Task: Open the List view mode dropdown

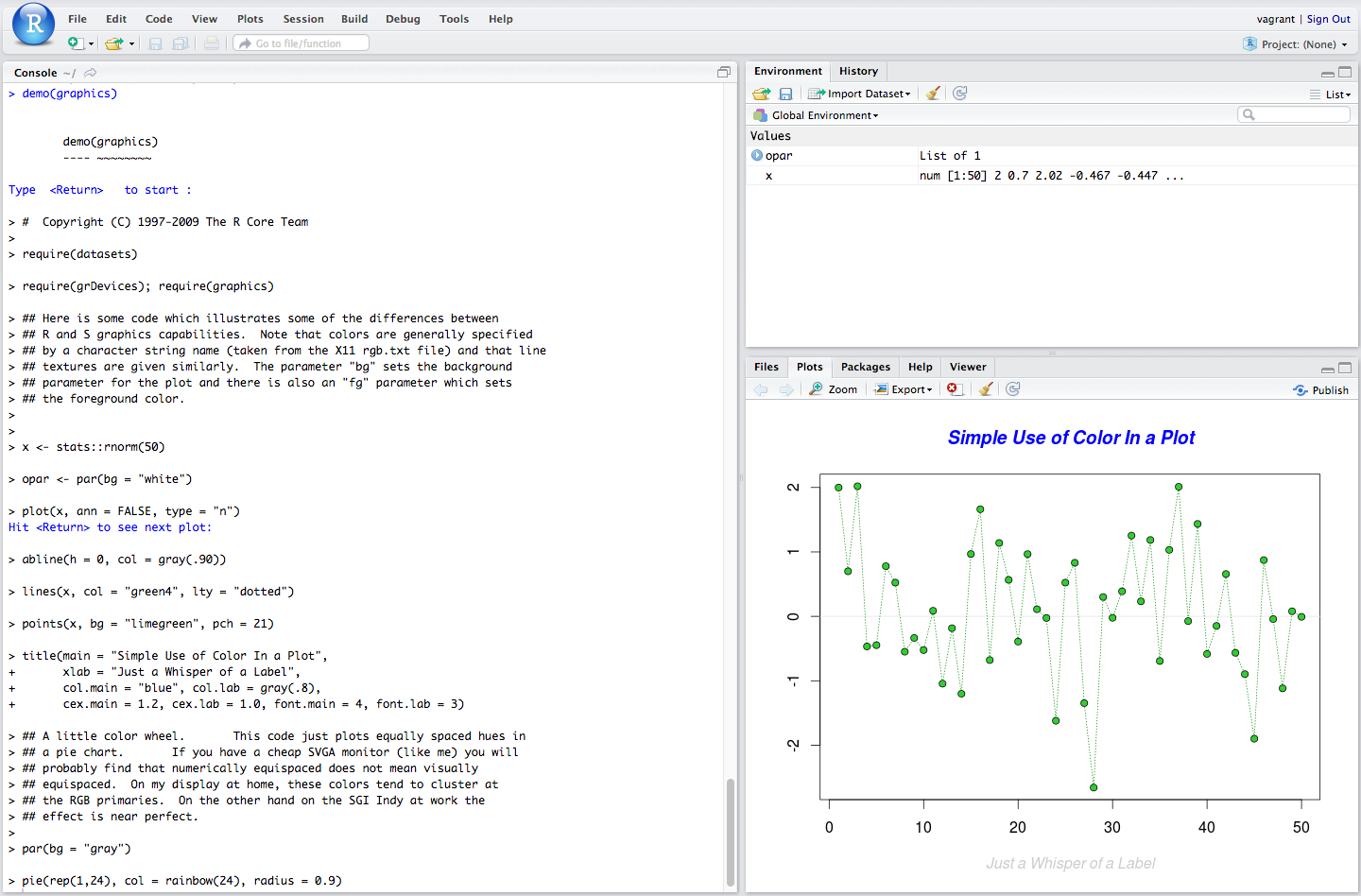Action: point(1336,95)
